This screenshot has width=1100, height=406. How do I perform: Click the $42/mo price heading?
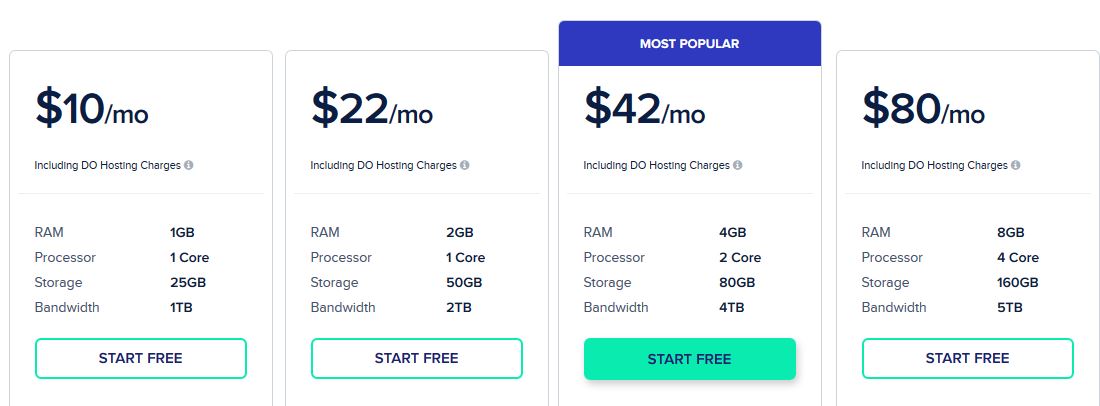pyautogui.click(x=645, y=109)
